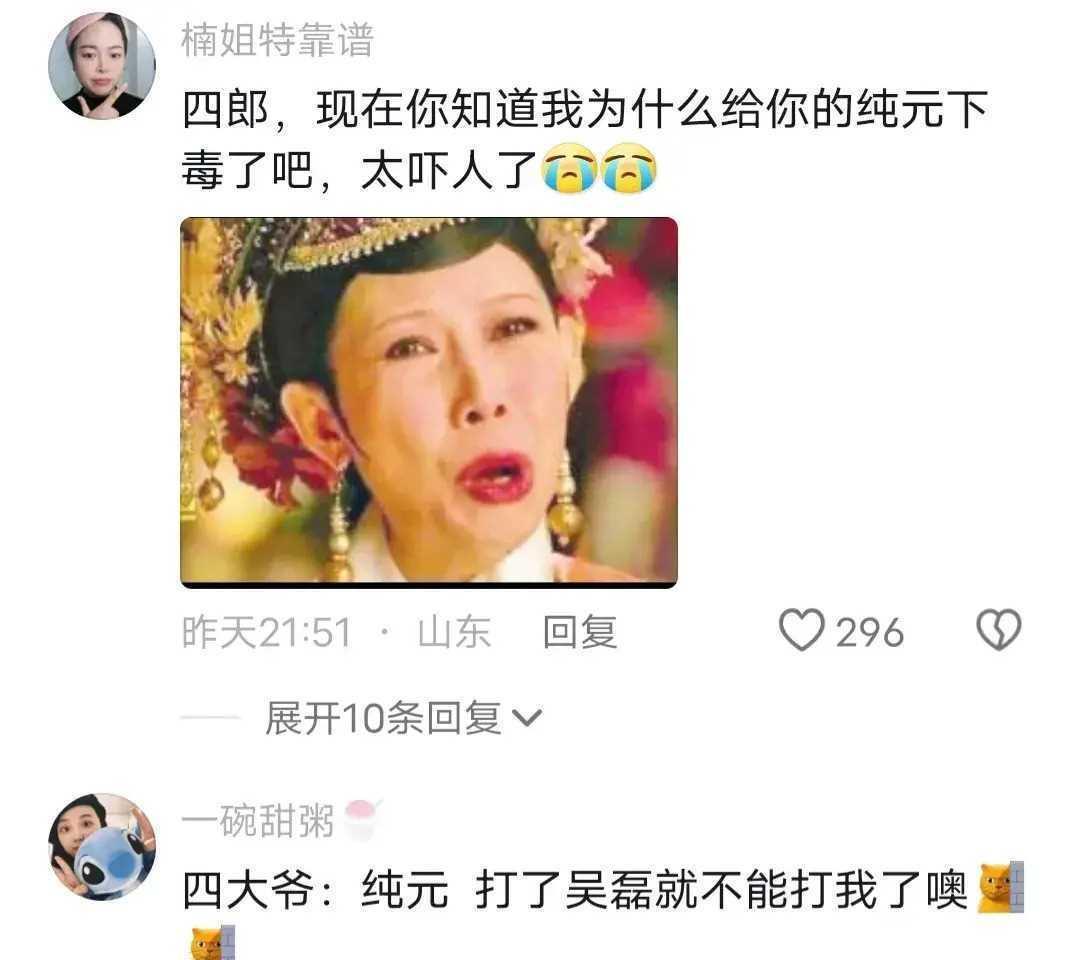This screenshot has height=960, width=1080.
Task: Tap the first crying emoji
Action: click(568, 169)
